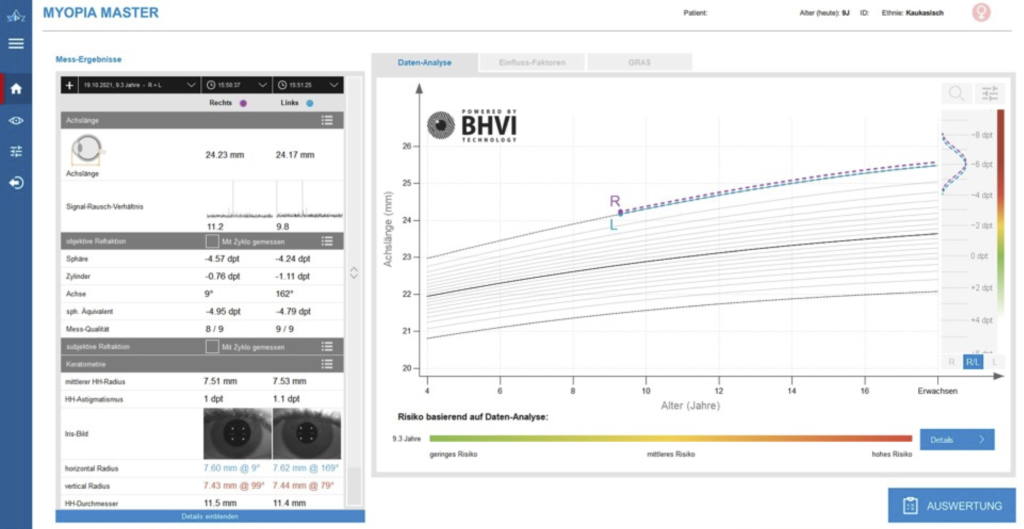Click the magnifier zoom icon on the chart

(x=956, y=94)
